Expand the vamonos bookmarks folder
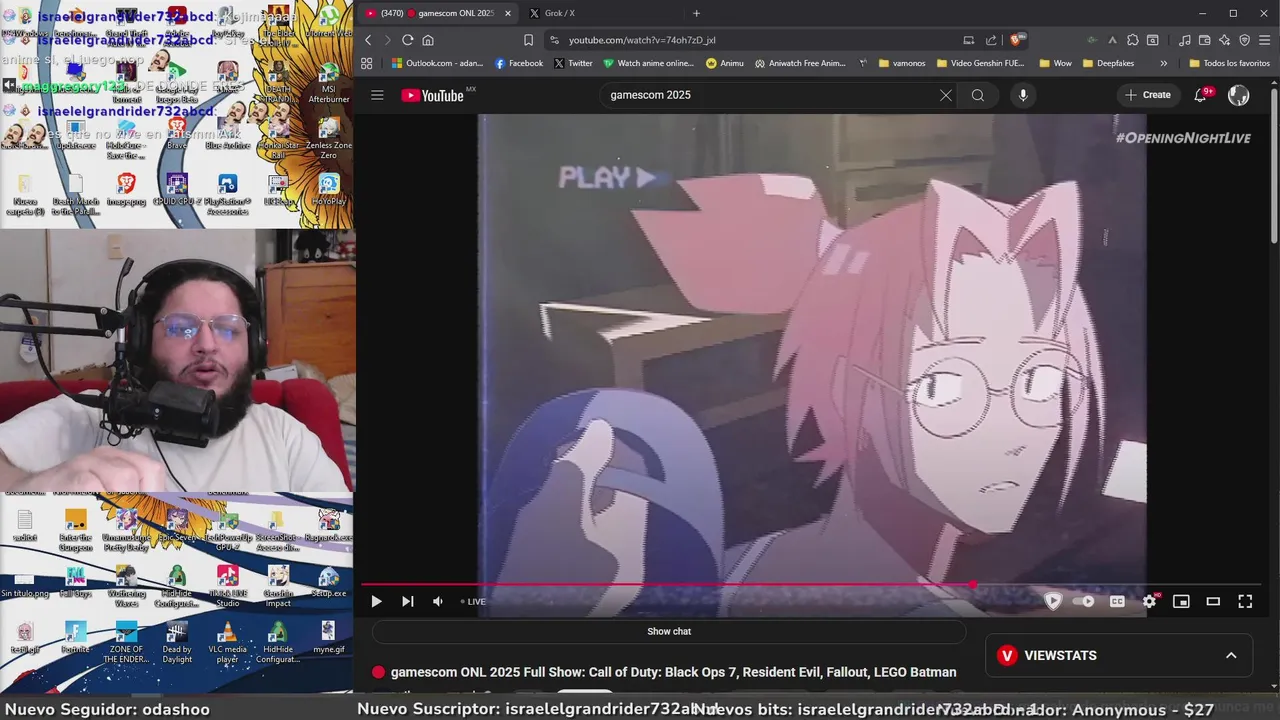This screenshot has height=720, width=1280. pyautogui.click(x=902, y=63)
